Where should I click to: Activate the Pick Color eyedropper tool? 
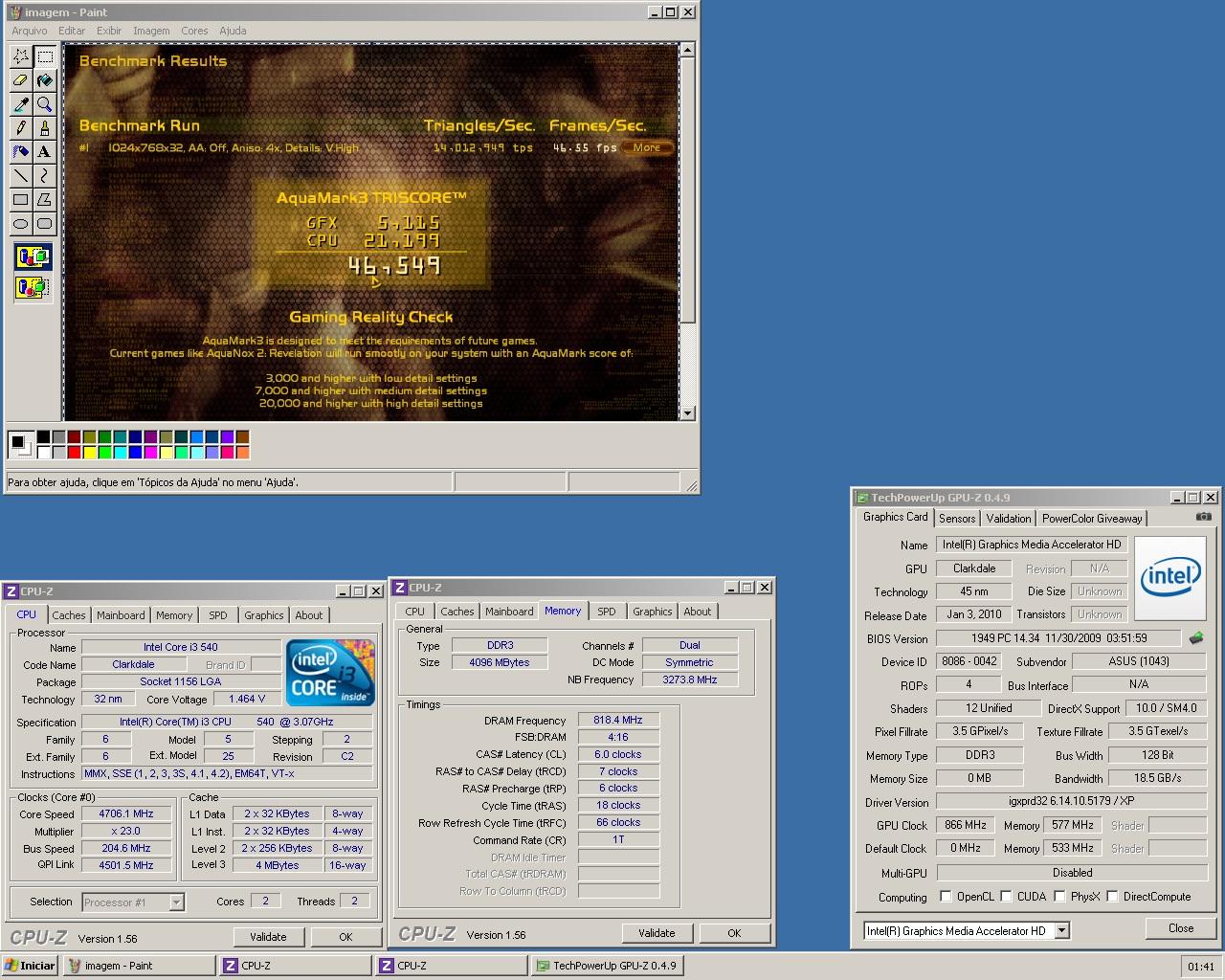[20, 104]
